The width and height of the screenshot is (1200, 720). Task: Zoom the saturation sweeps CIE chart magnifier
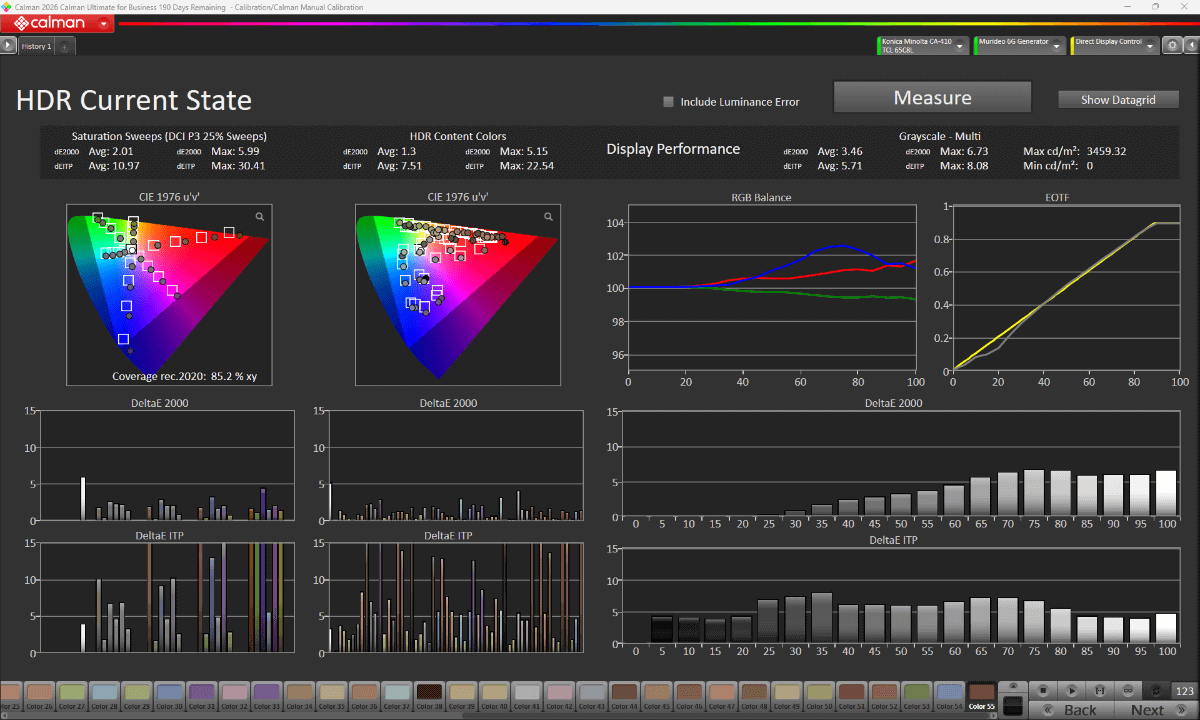tap(259, 216)
